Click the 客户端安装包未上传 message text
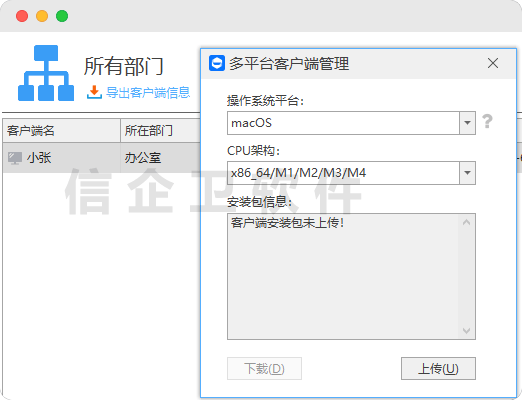Image resolution: width=522 pixels, height=400 pixels. (x=287, y=223)
